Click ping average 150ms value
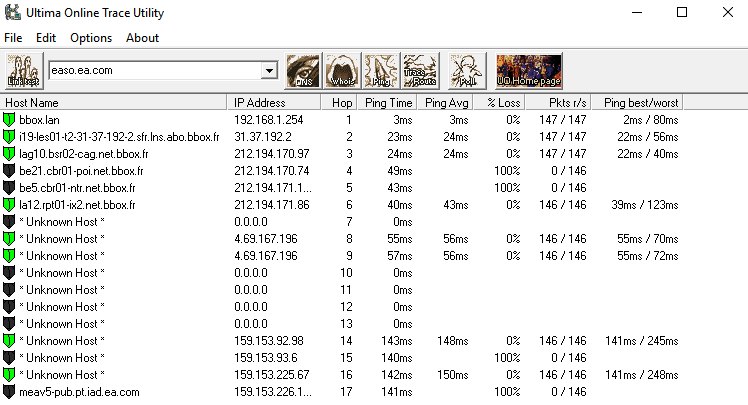 [x=453, y=374]
